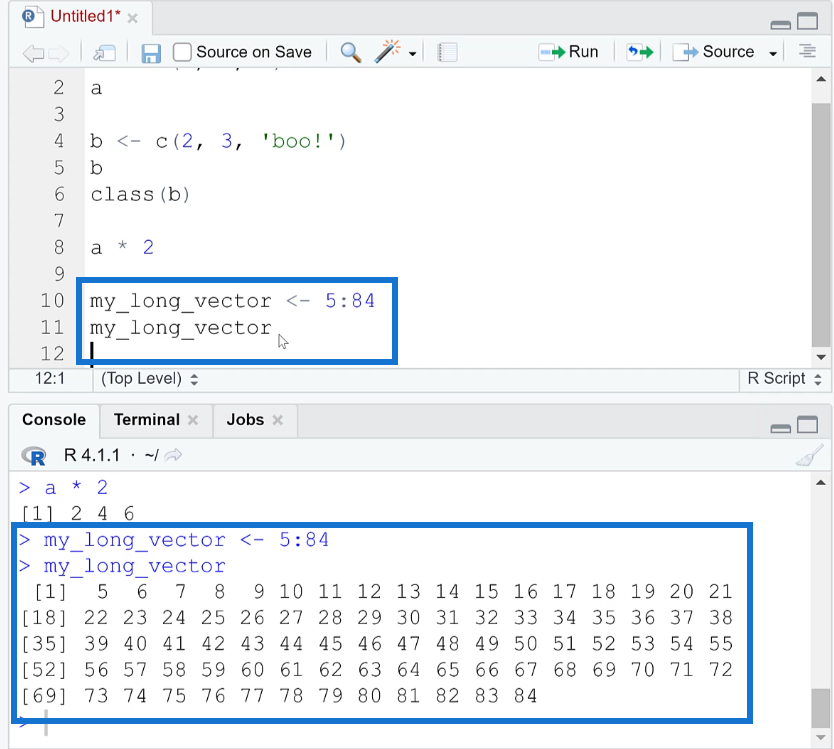The height and width of the screenshot is (749, 834).
Task: Show the script in a new window
Action: [x=104, y=53]
